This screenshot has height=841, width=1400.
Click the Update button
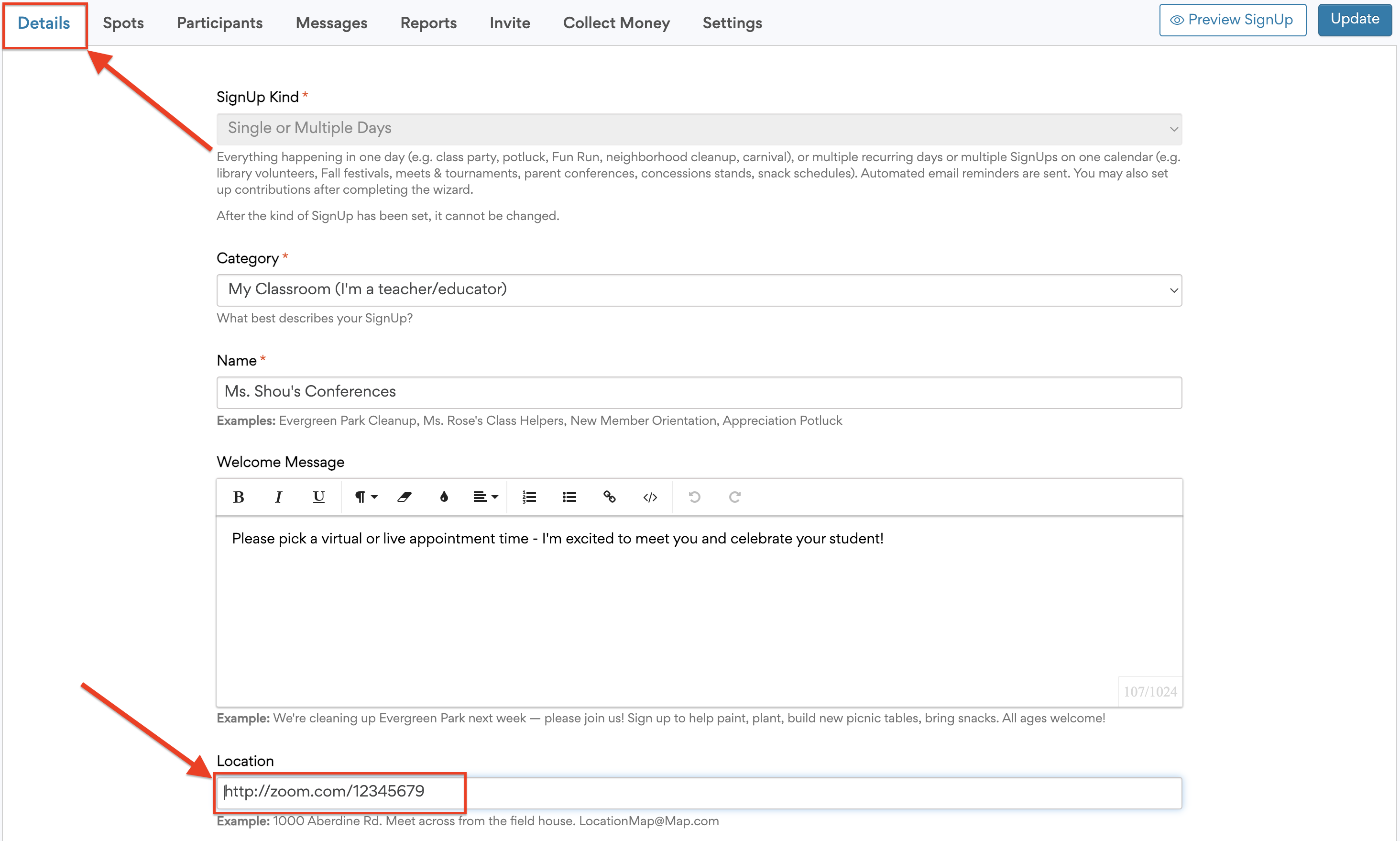pyautogui.click(x=1355, y=20)
